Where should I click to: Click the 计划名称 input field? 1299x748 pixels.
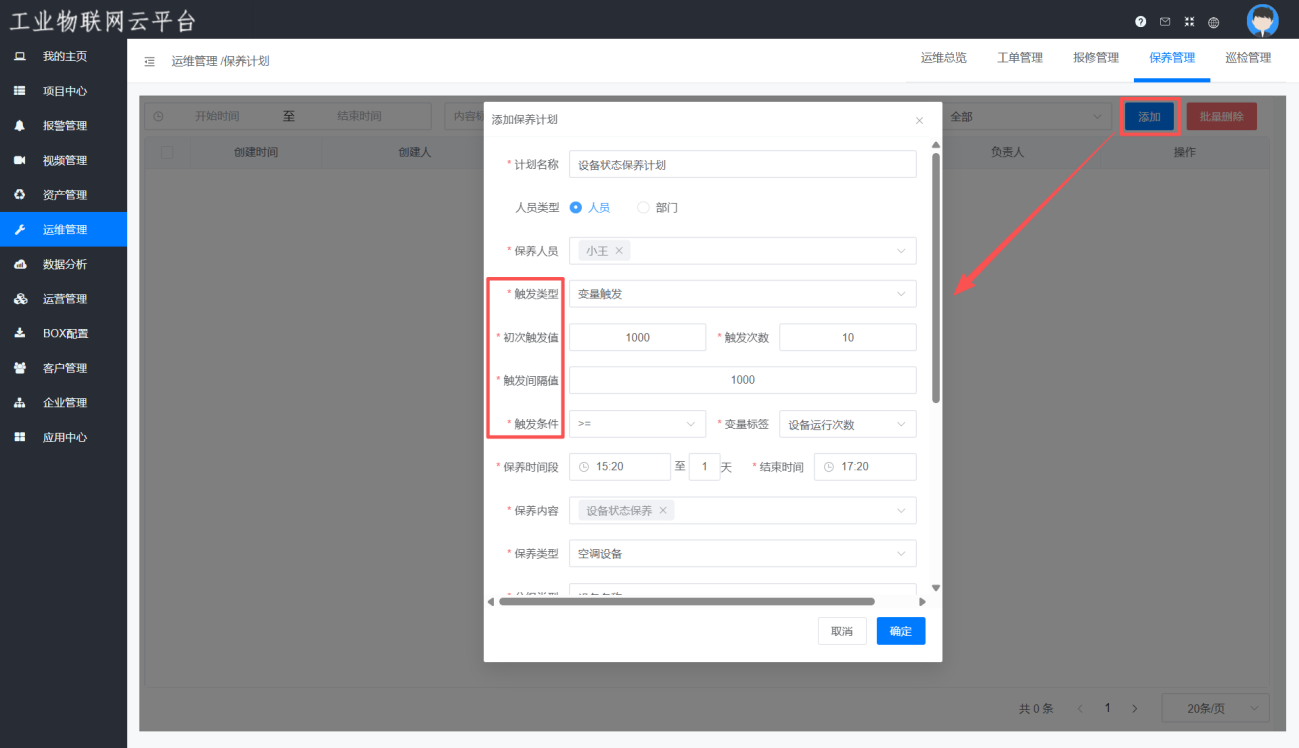pos(742,165)
